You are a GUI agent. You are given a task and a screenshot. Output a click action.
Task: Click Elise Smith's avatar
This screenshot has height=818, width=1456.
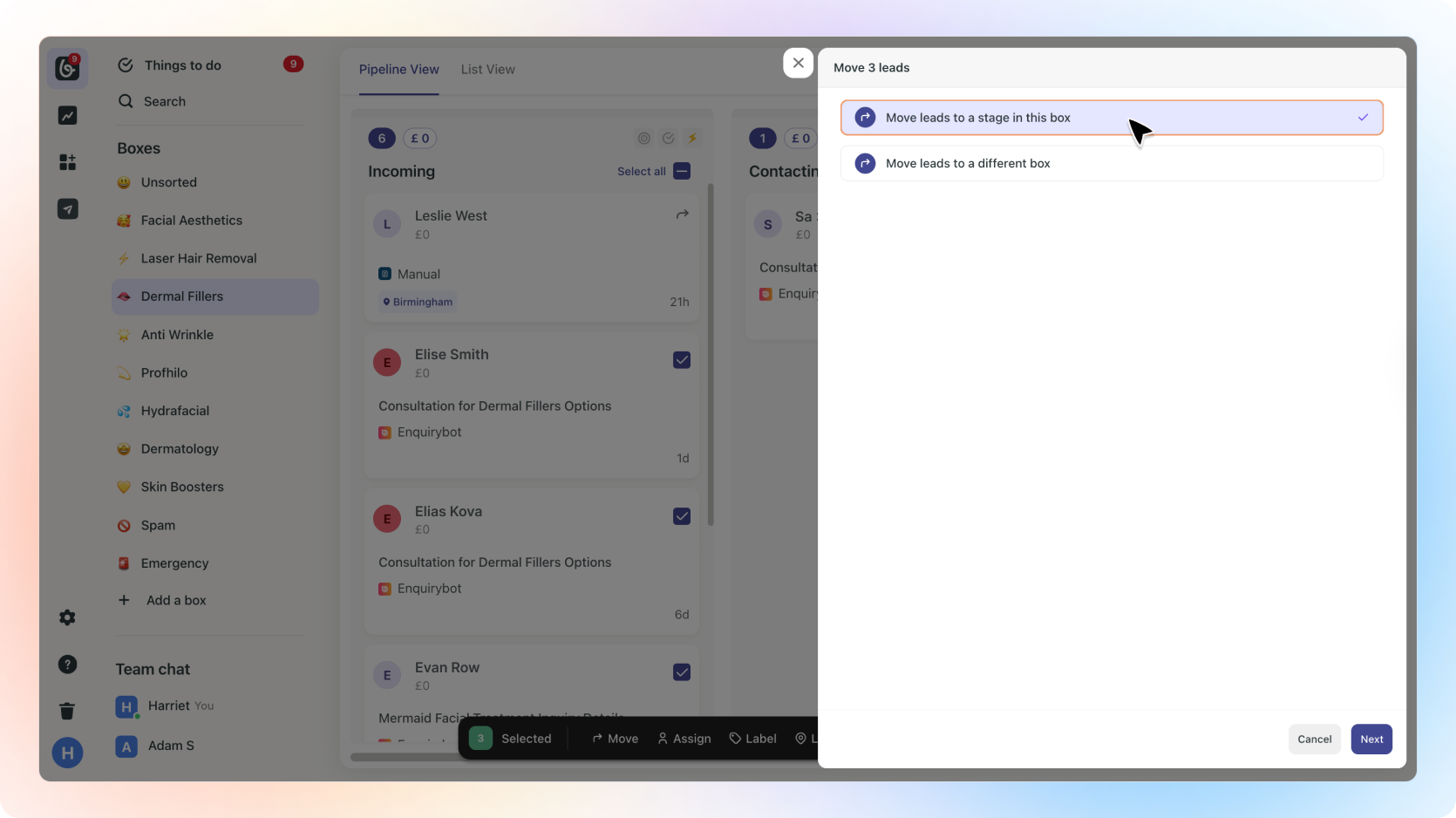click(387, 363)
